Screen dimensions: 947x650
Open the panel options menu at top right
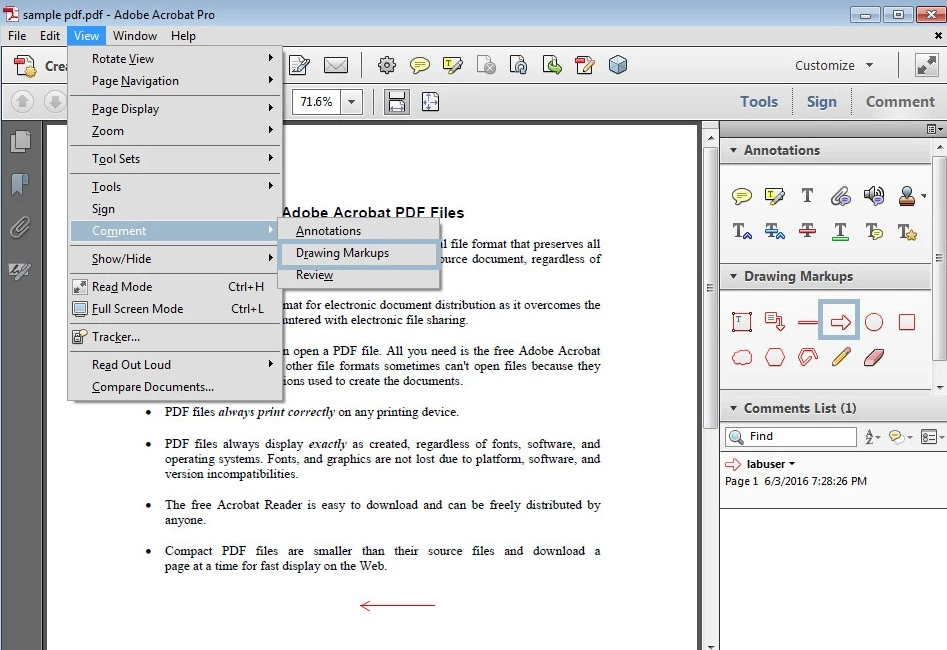click(x=934, y=129)
